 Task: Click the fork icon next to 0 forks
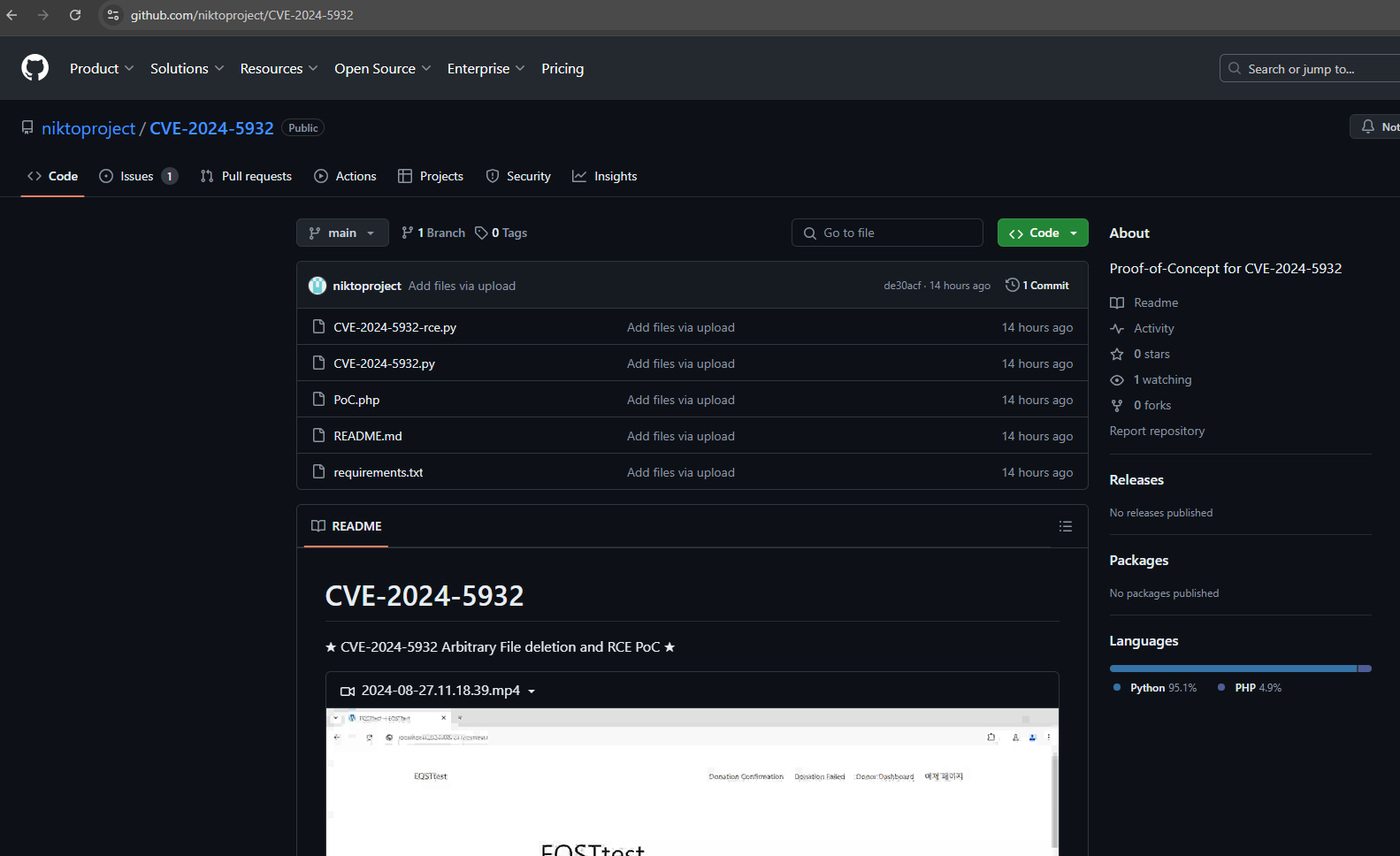click(x=1117, y=405)
